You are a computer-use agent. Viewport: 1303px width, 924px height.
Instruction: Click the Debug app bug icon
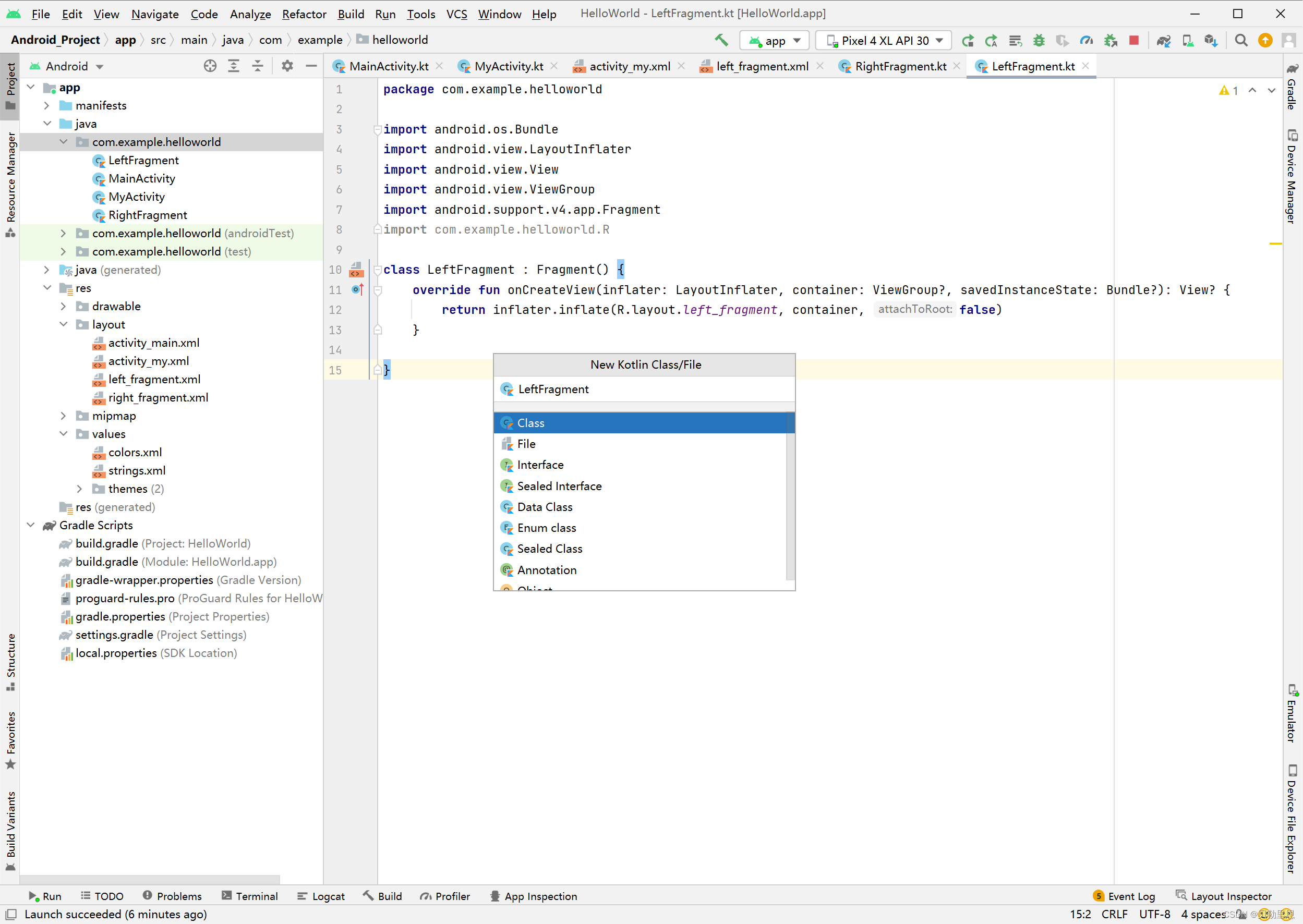click(1039, 40)
